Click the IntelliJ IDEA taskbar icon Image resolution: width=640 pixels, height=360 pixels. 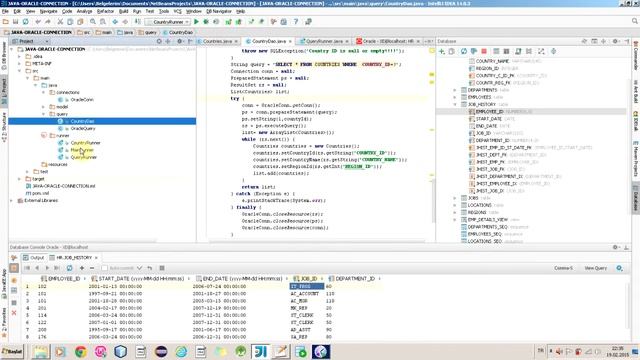[261, 351]
